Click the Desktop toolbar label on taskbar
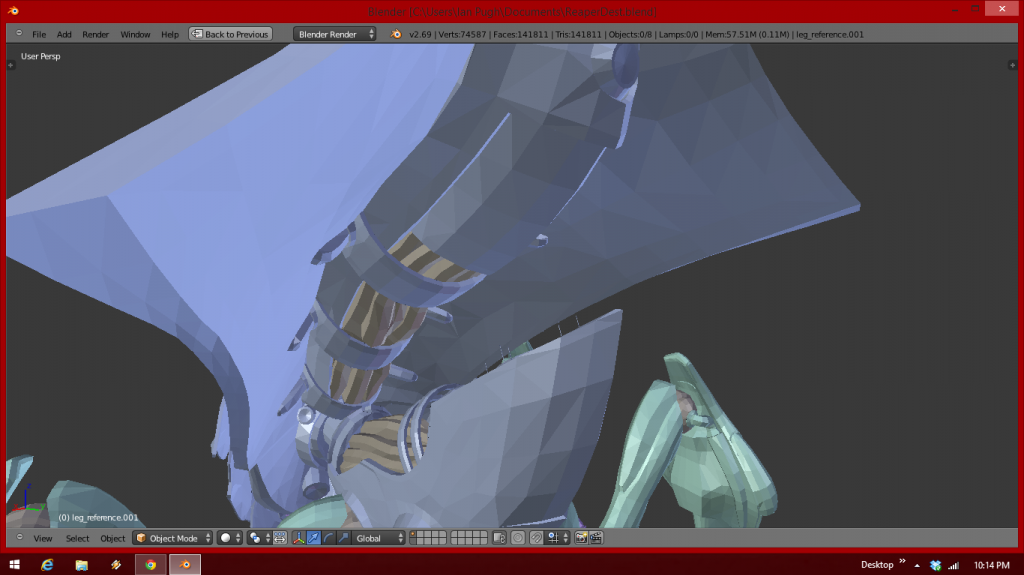 pos(876,565)
